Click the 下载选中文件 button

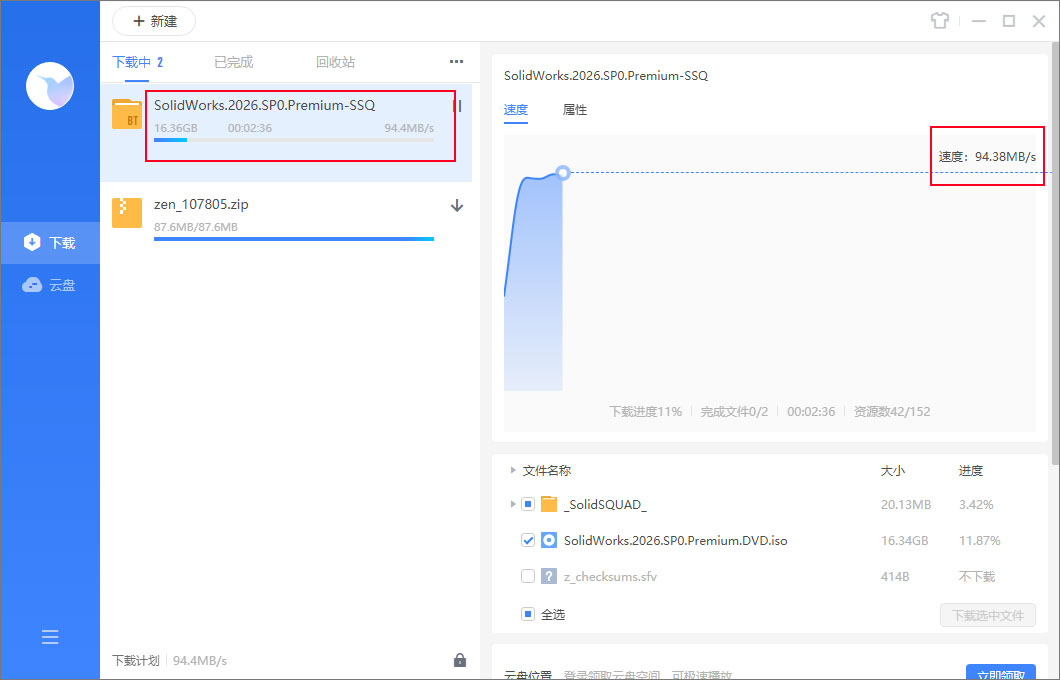pos(988,615)
